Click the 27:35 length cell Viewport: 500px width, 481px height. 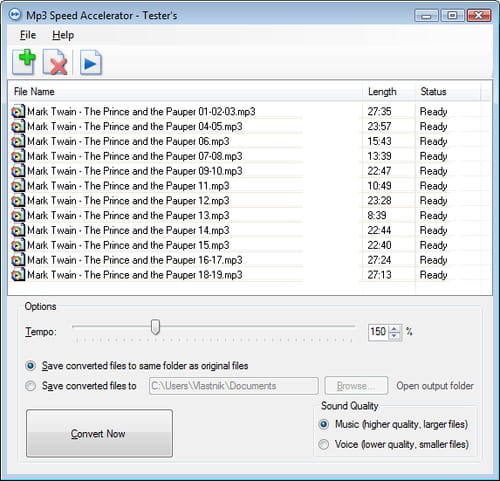[379, 111]
